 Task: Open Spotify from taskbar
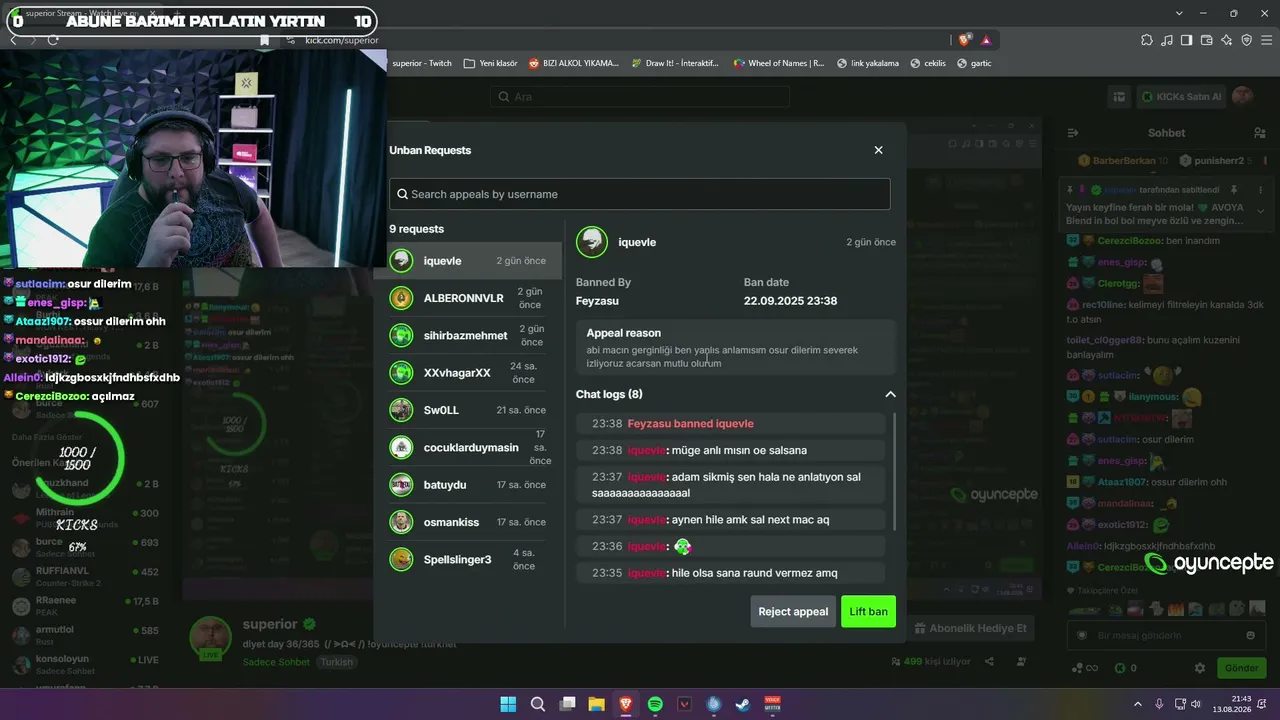655,704
